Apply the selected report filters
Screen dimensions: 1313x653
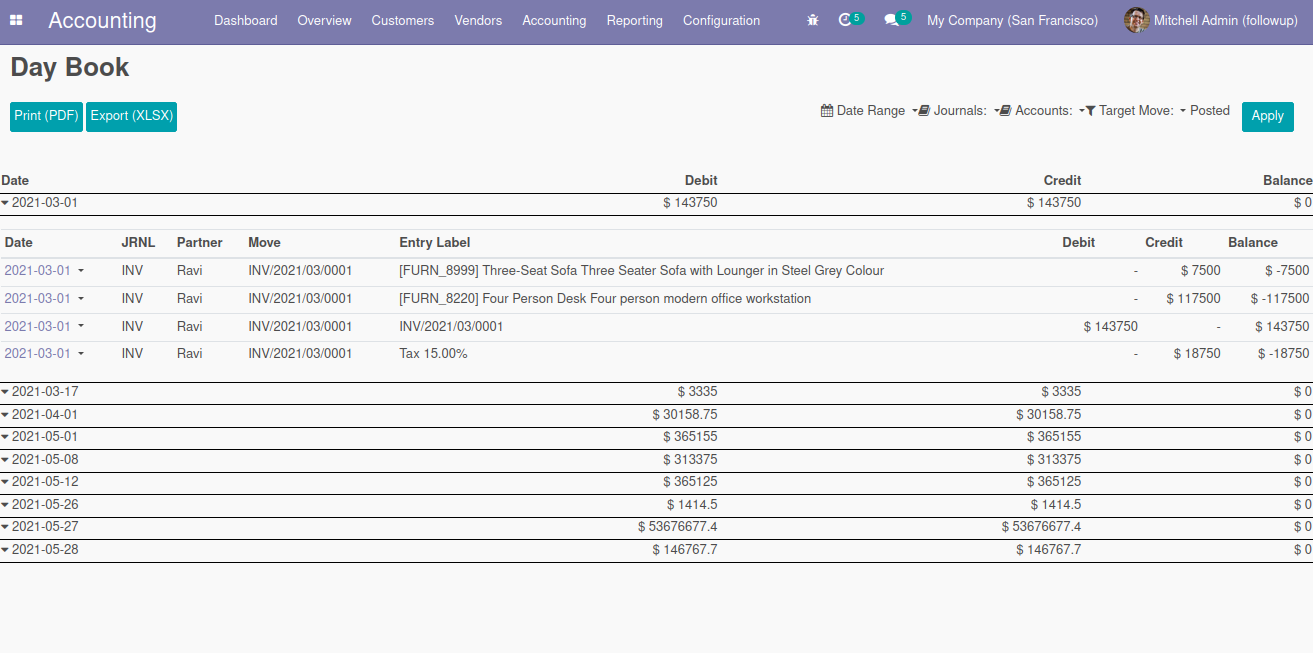1267,116
